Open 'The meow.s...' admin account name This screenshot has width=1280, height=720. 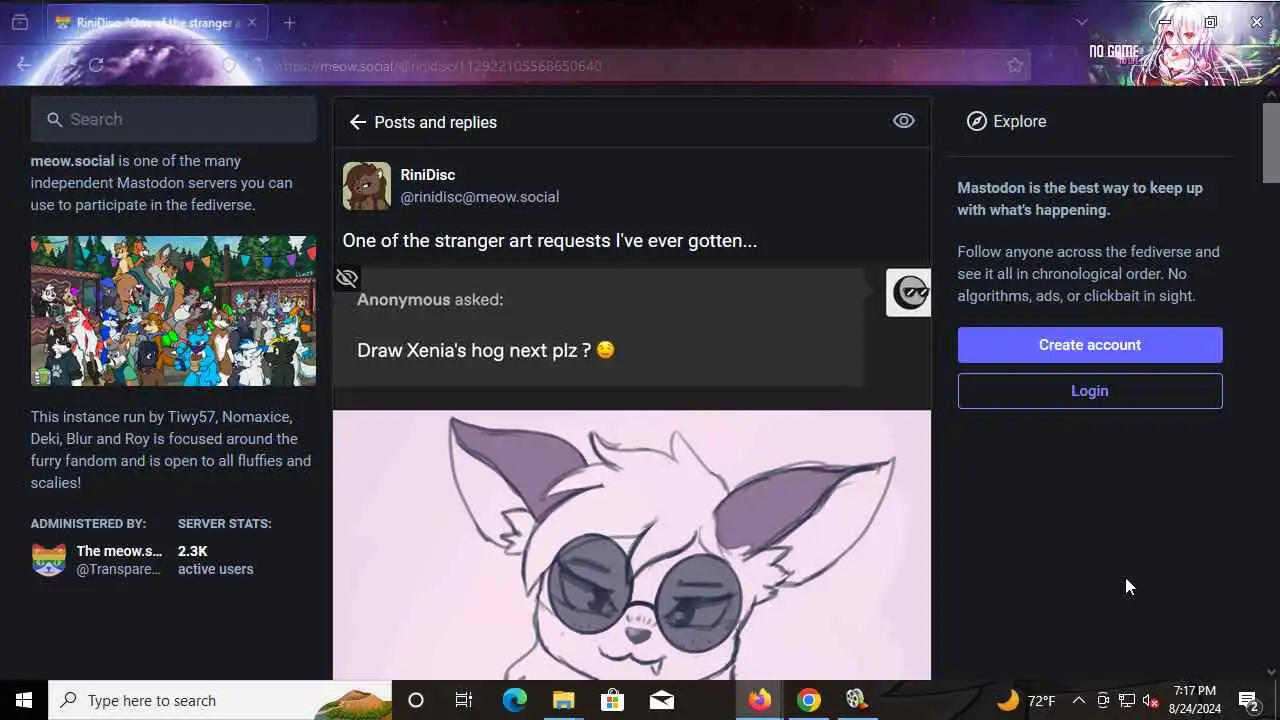[x=119, y=551]
